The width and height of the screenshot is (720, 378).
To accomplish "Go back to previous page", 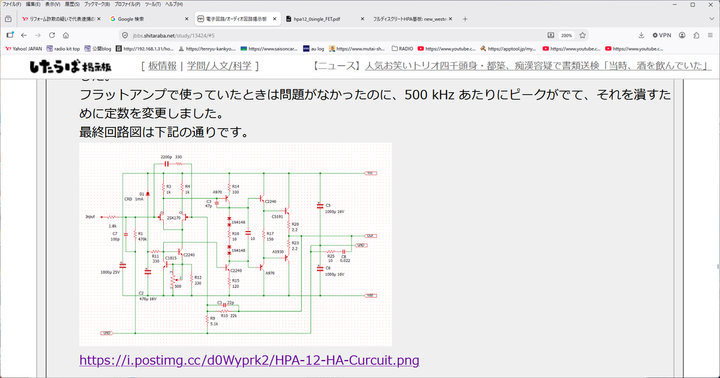I will (24, 35).
